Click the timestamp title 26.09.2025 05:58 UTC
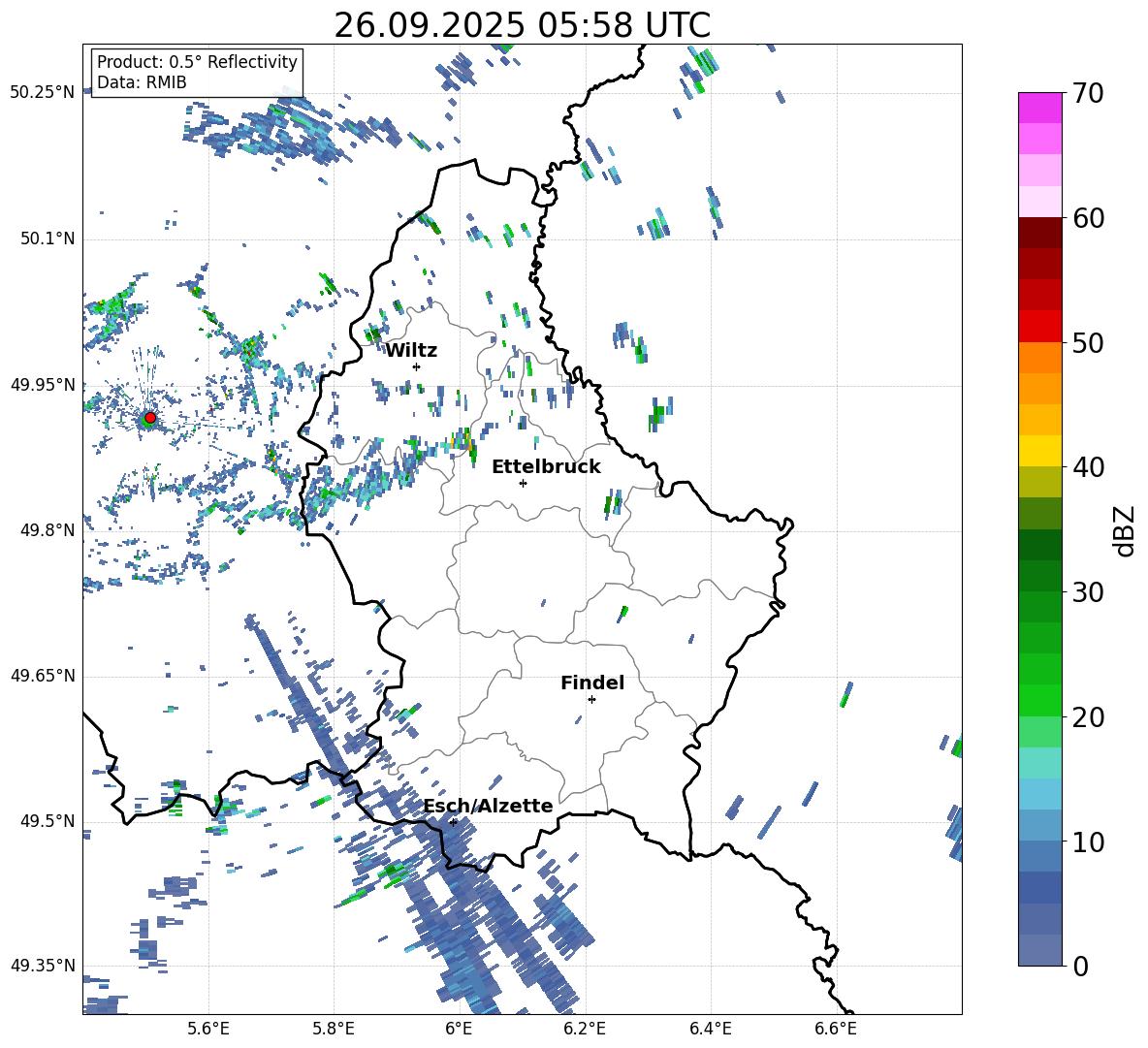This screenshot has height=1048, width=1148. [522, 25]
